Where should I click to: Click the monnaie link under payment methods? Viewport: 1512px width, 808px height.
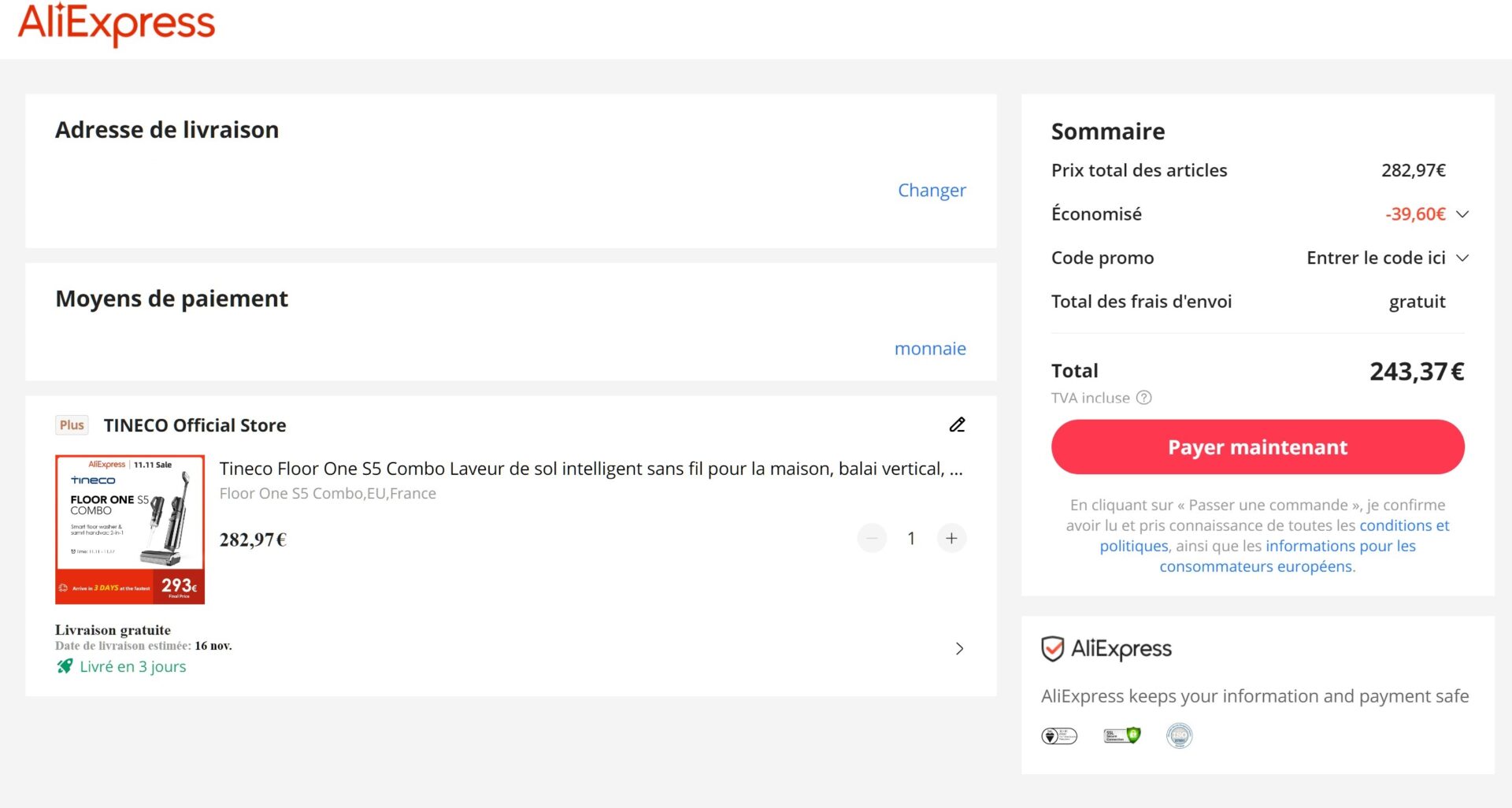[930, 348]
